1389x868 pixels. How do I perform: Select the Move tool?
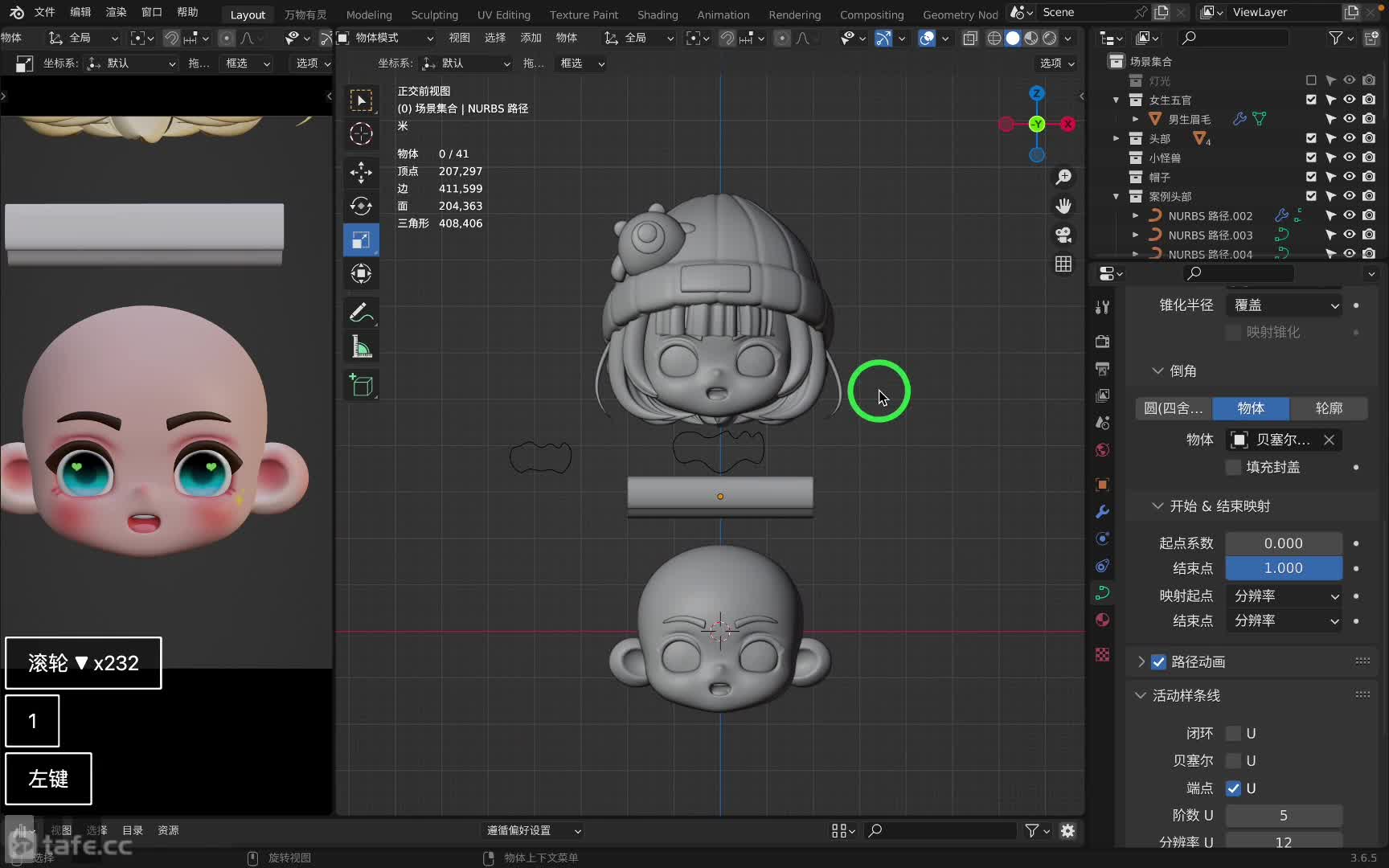(x=361, y=172)
